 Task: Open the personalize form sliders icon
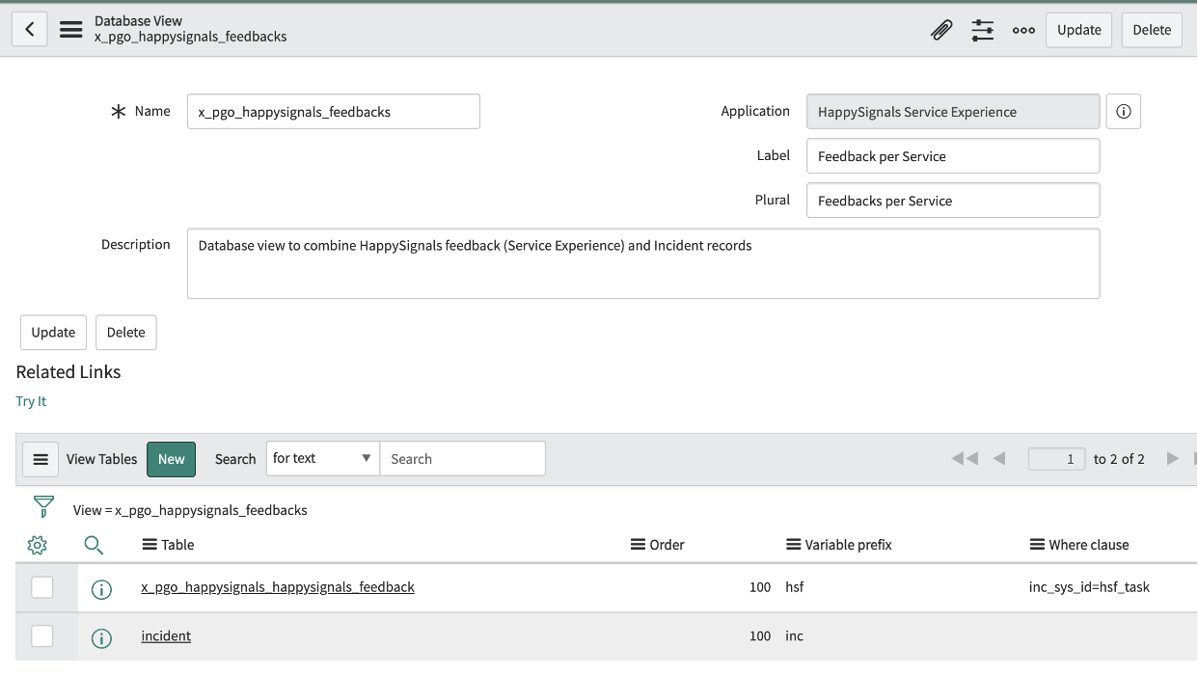tap(983, 30)
